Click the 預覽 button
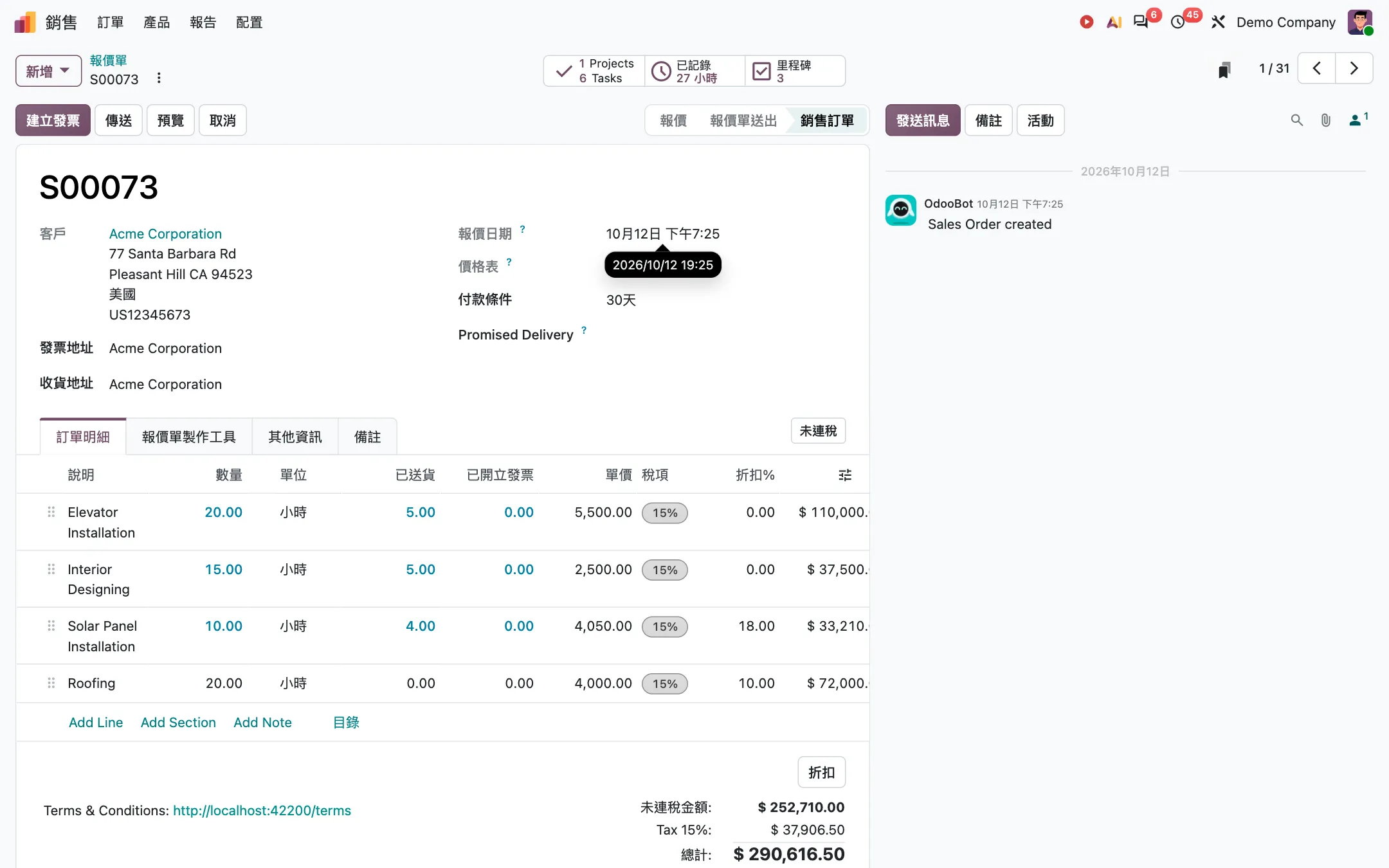 tap(171, 120)
